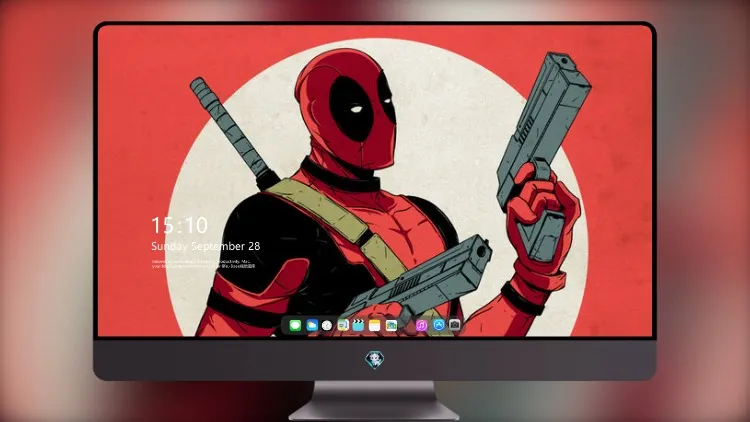Open the Camera app in the dock
Viewport: 750px width, 422px height.
click(x=455, y=325)
